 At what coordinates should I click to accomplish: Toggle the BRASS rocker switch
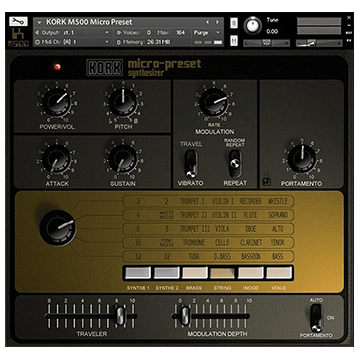[x=195, y=272]
